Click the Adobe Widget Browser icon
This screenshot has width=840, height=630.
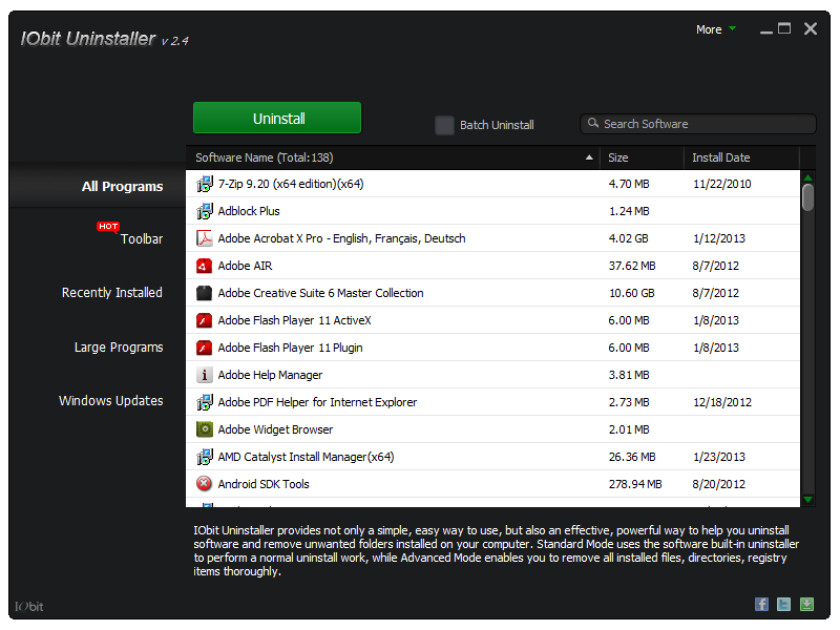204,430
